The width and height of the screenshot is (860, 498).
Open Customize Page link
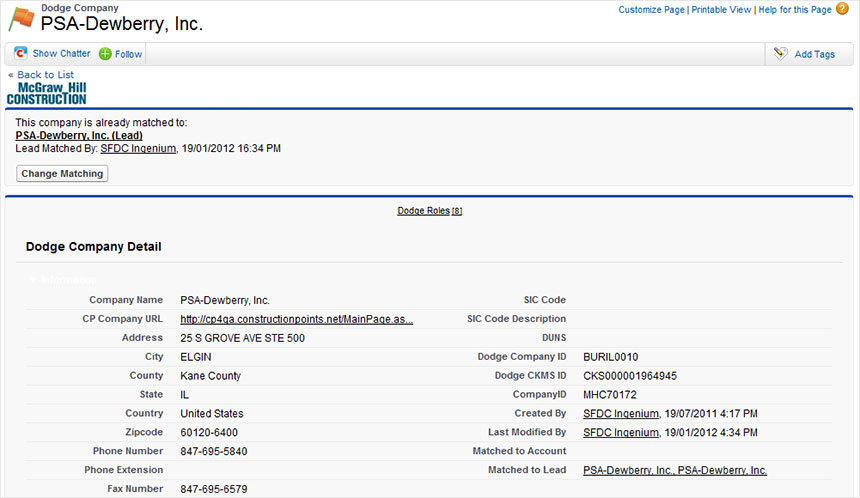(652, 10)
